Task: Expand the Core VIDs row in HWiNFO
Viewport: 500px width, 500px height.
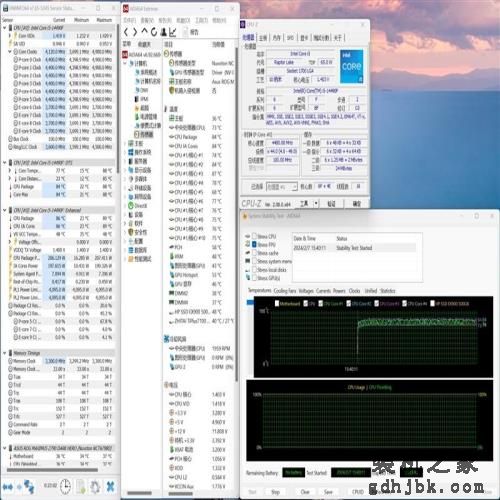Action: 10,36
